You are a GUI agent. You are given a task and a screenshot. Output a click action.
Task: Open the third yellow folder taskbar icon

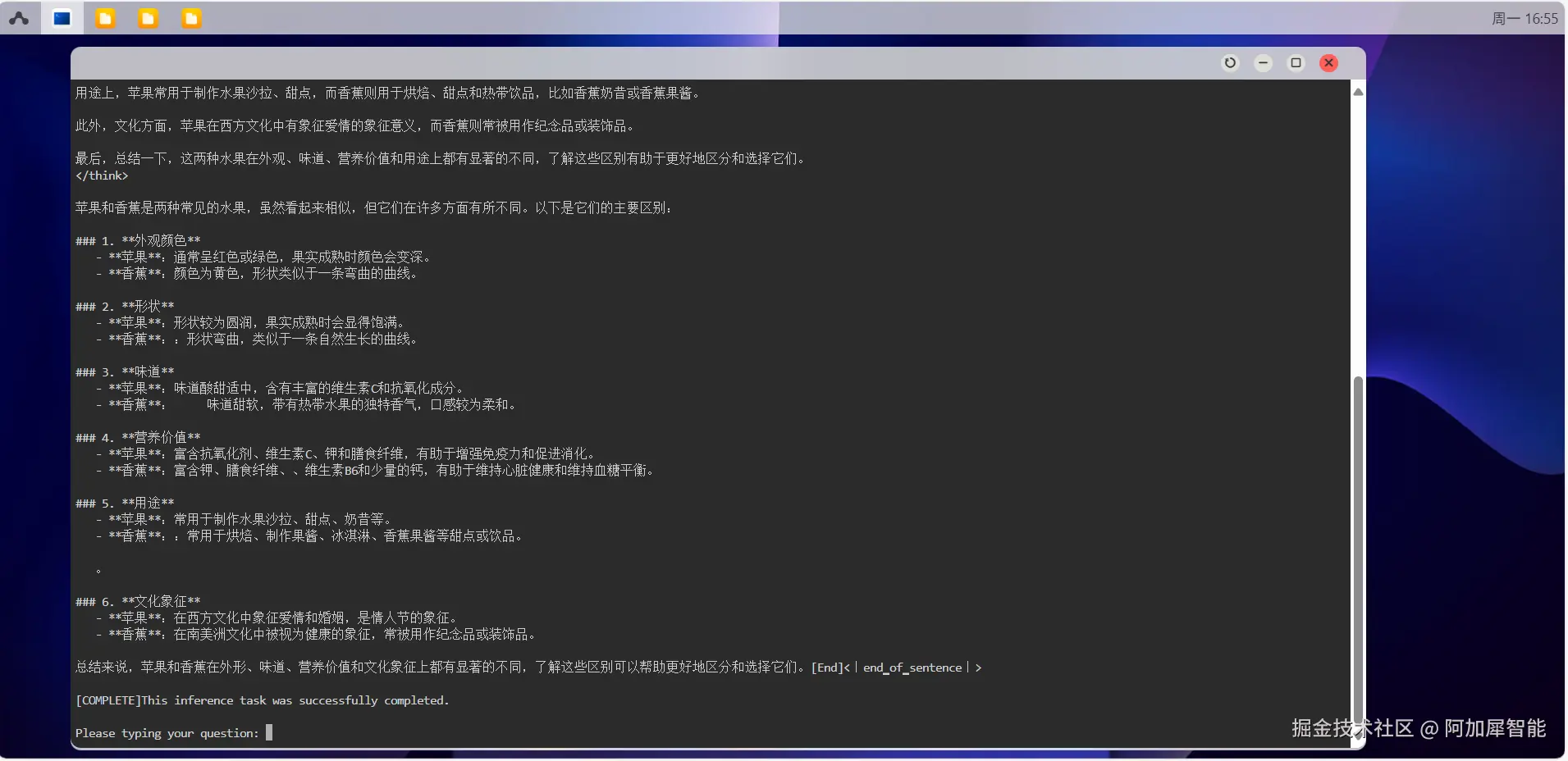(x=191, y=18)
